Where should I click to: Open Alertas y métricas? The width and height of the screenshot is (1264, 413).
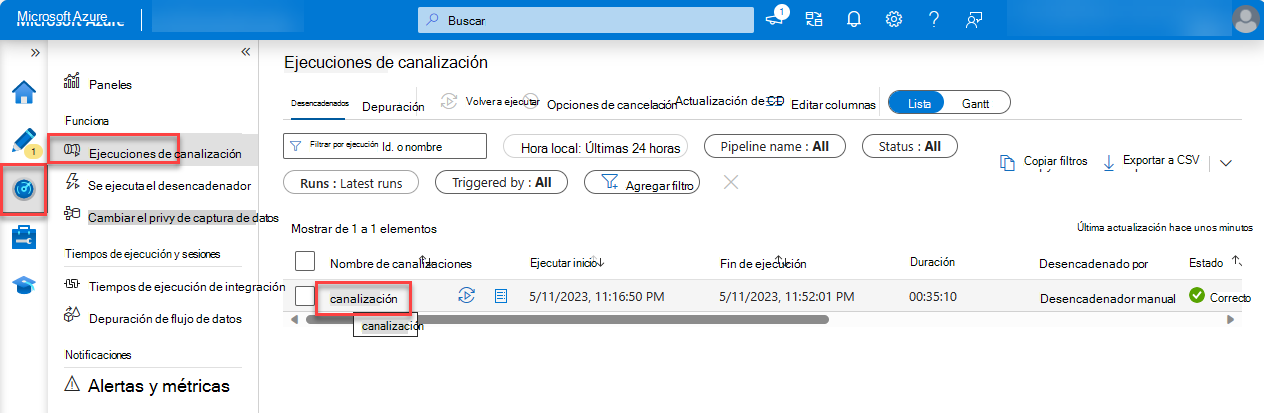pos(146,385)
